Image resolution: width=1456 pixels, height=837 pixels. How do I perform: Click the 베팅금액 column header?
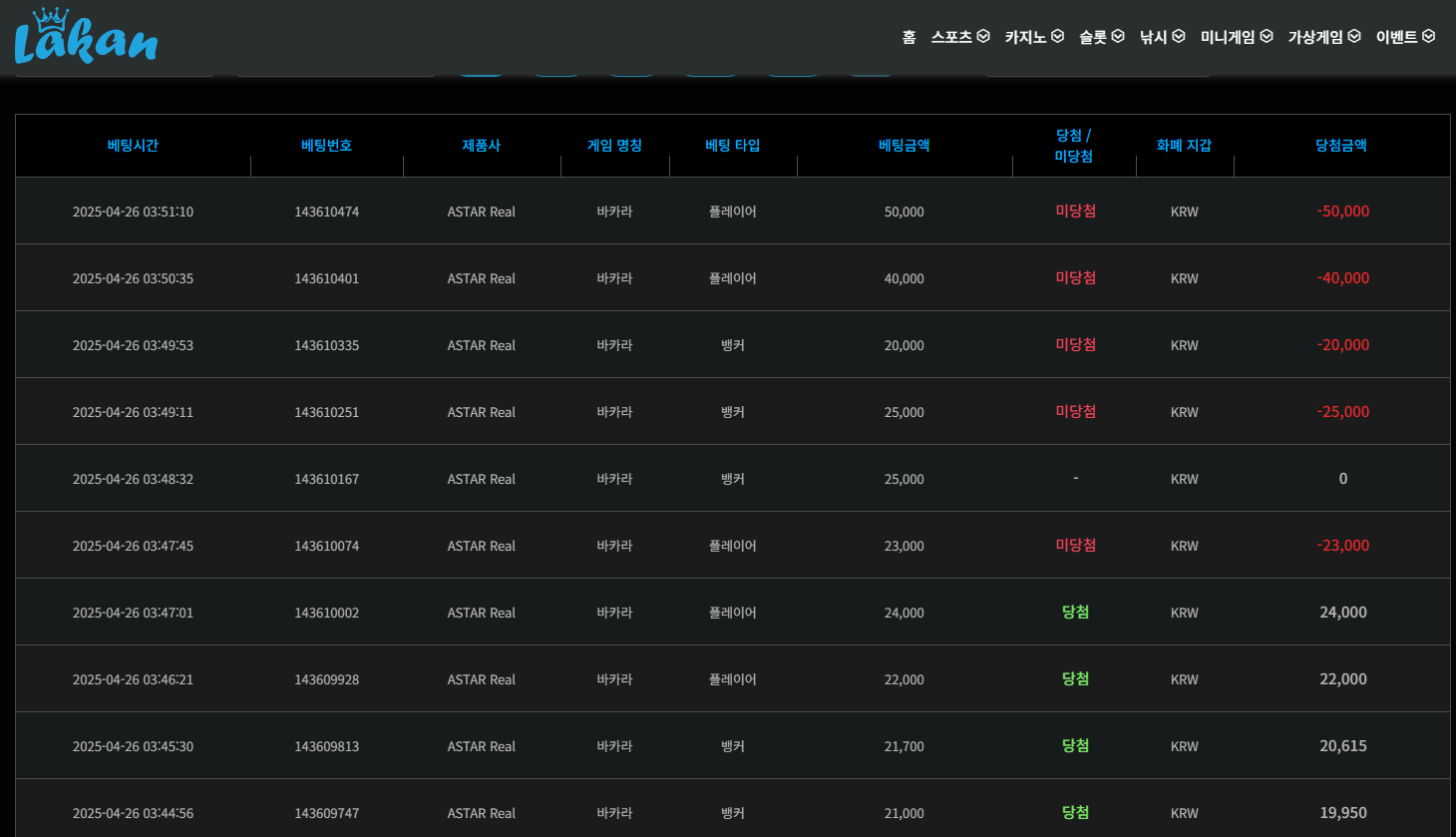pos(904,146)
